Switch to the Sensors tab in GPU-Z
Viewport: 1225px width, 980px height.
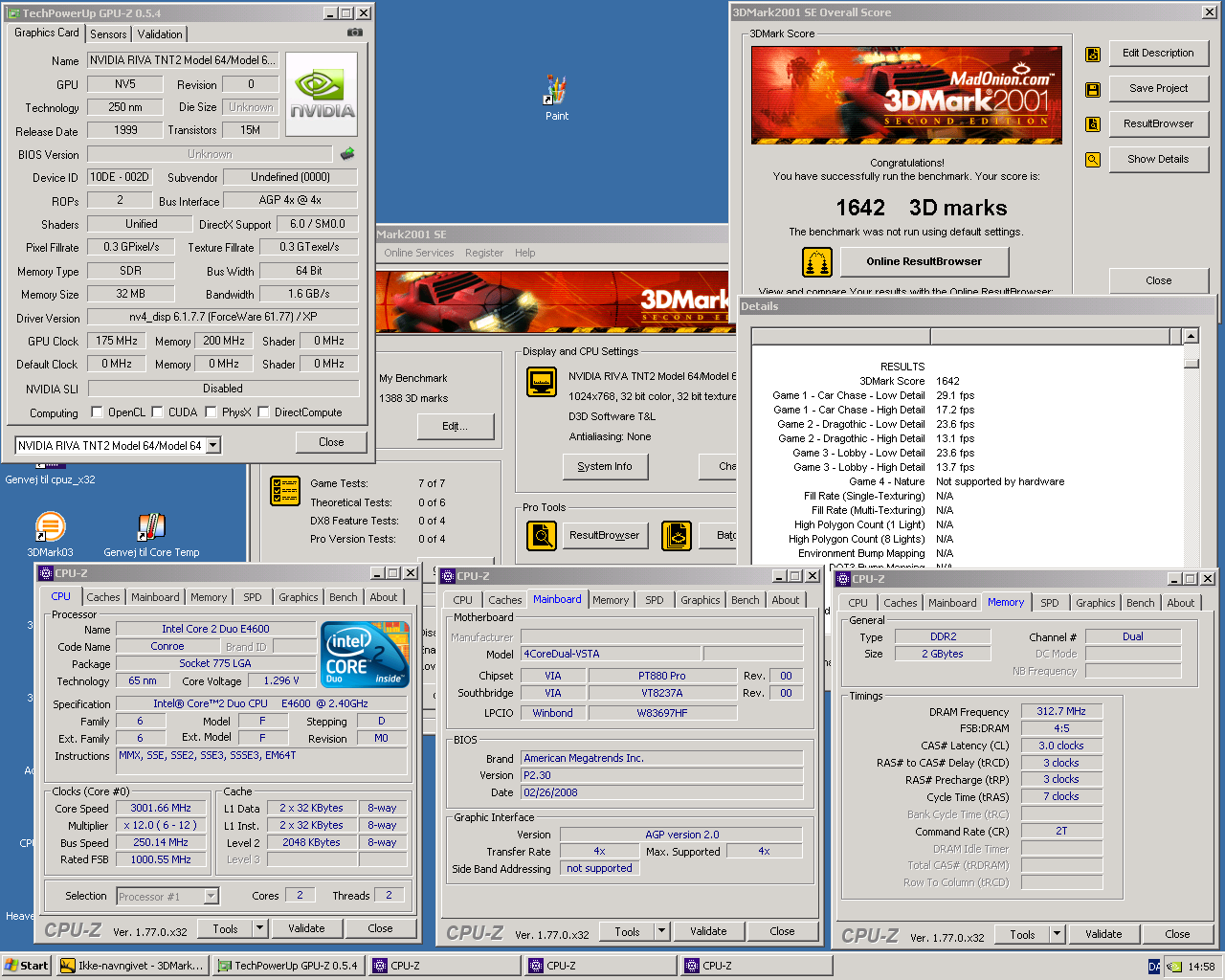tap(108, 33)
